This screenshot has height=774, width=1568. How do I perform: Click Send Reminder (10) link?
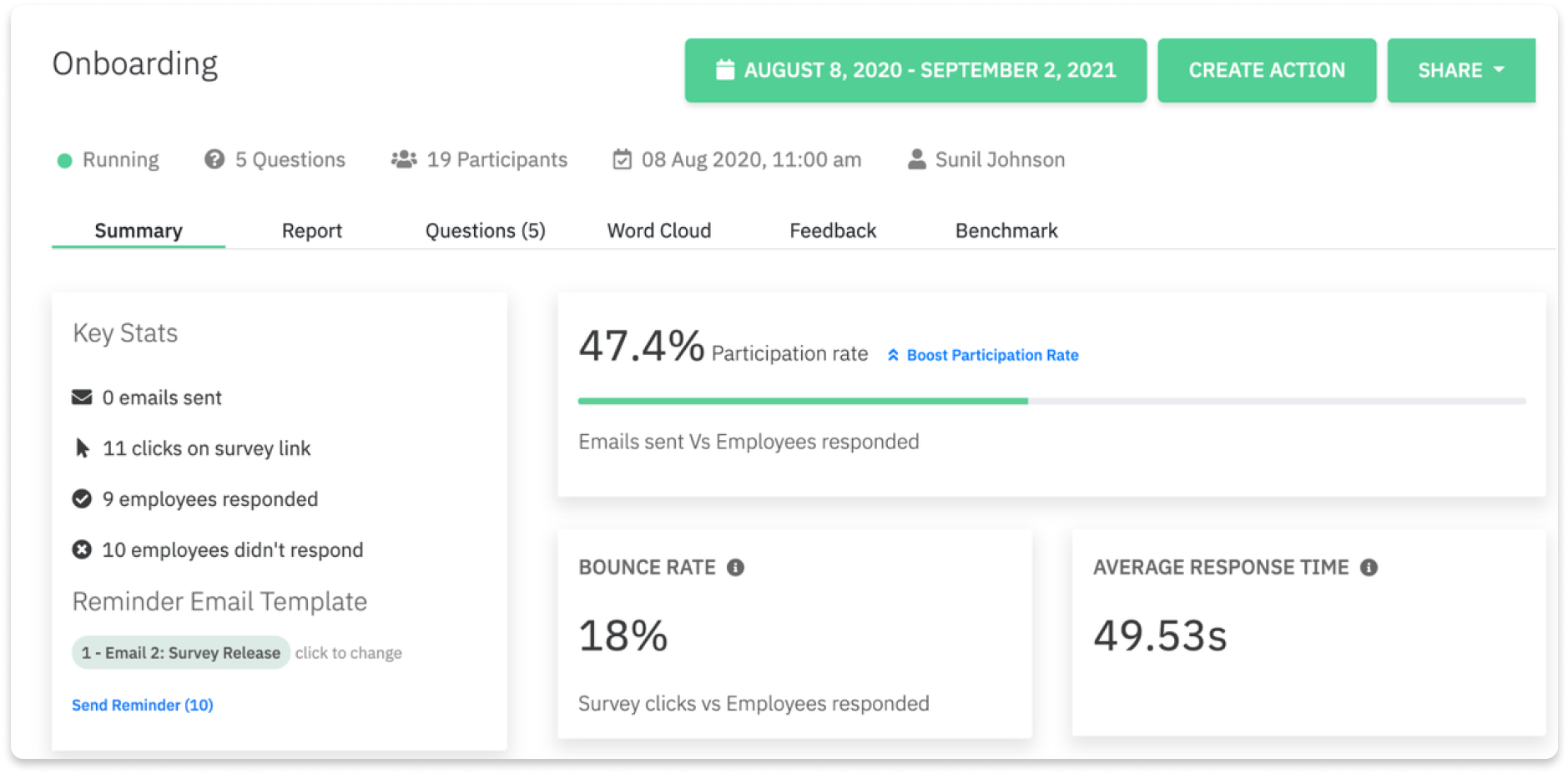point(143,705)
